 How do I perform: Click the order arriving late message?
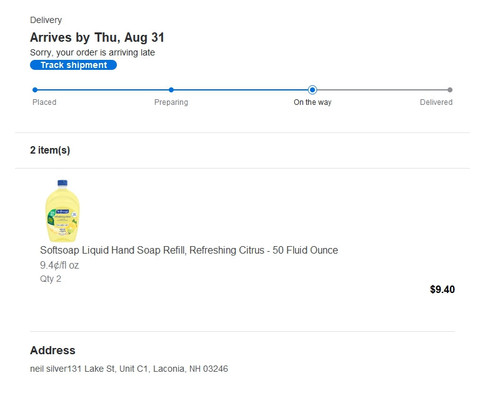coord(92,53)
